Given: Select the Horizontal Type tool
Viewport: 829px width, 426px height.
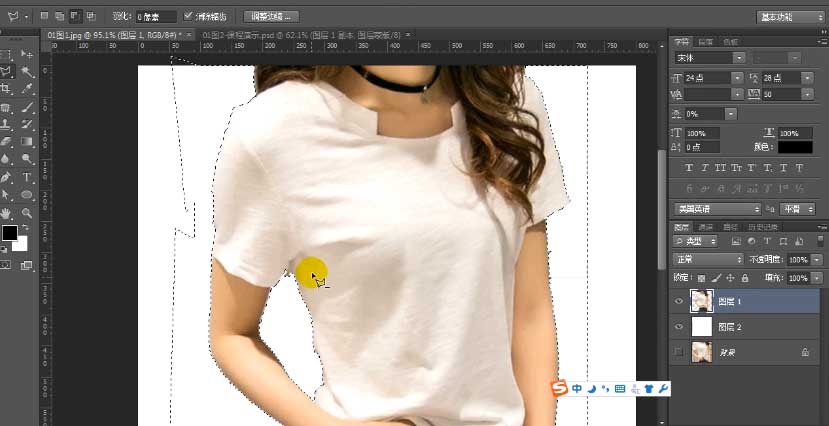Looking at the screenshot, I should pos(27,177).
